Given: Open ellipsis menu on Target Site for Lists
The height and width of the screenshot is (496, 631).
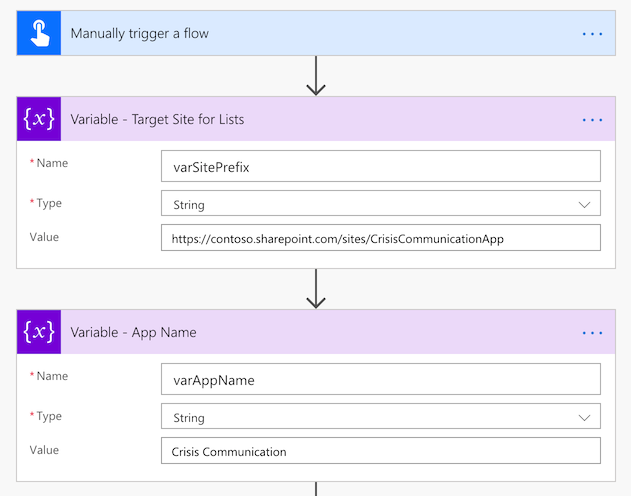Looking at the screenshot, I should pyautogui.click(x=592, y=119).
